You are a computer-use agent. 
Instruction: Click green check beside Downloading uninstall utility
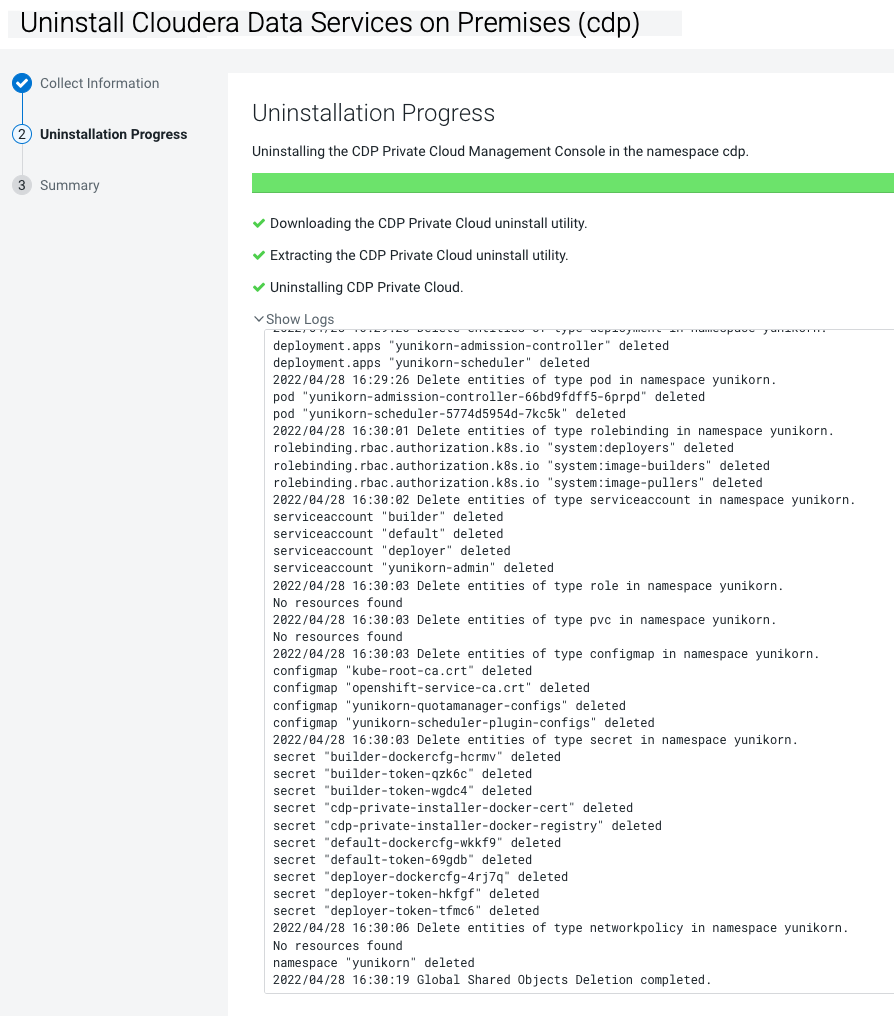point(259,223)
